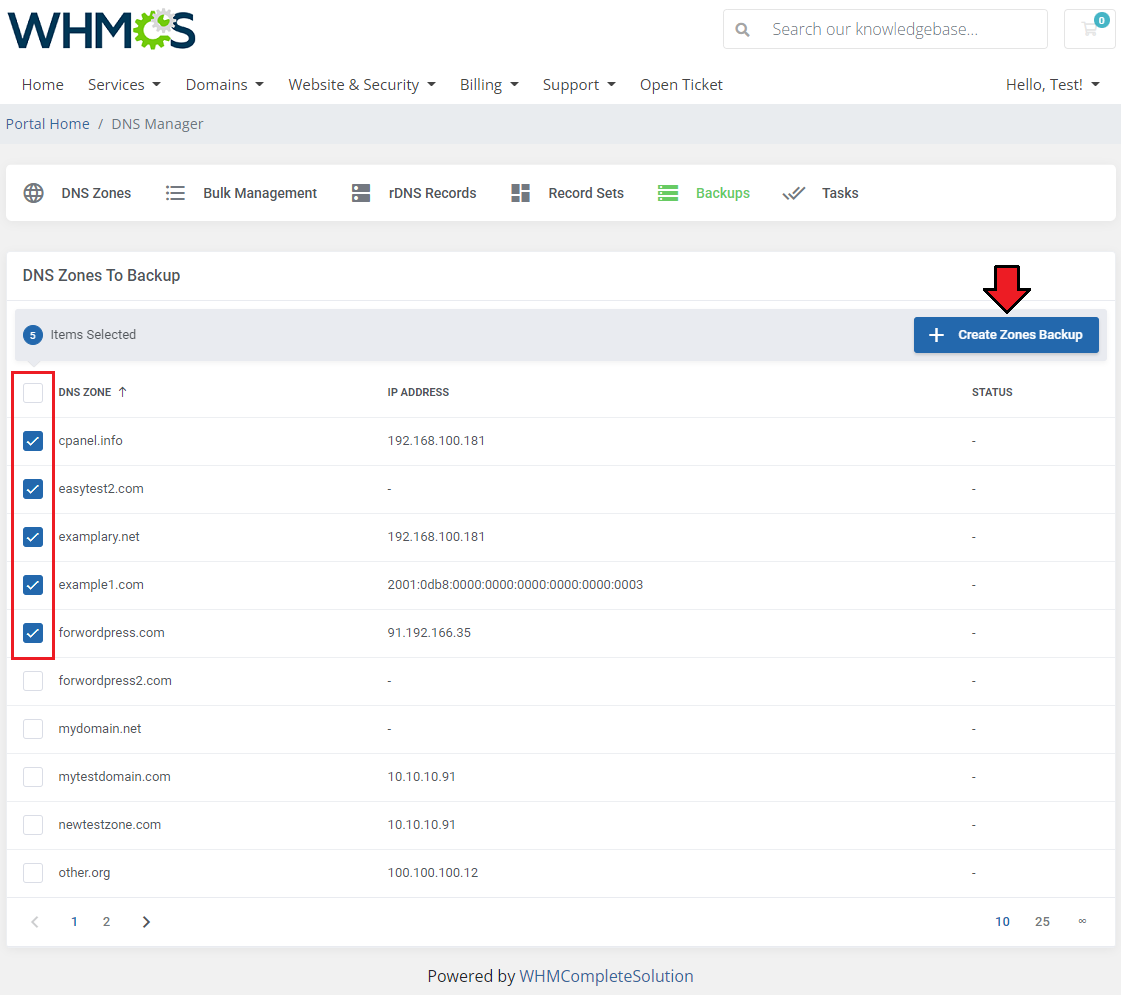Click the mydomain.net zone name
1121x995 pixels.
(100, 728)
